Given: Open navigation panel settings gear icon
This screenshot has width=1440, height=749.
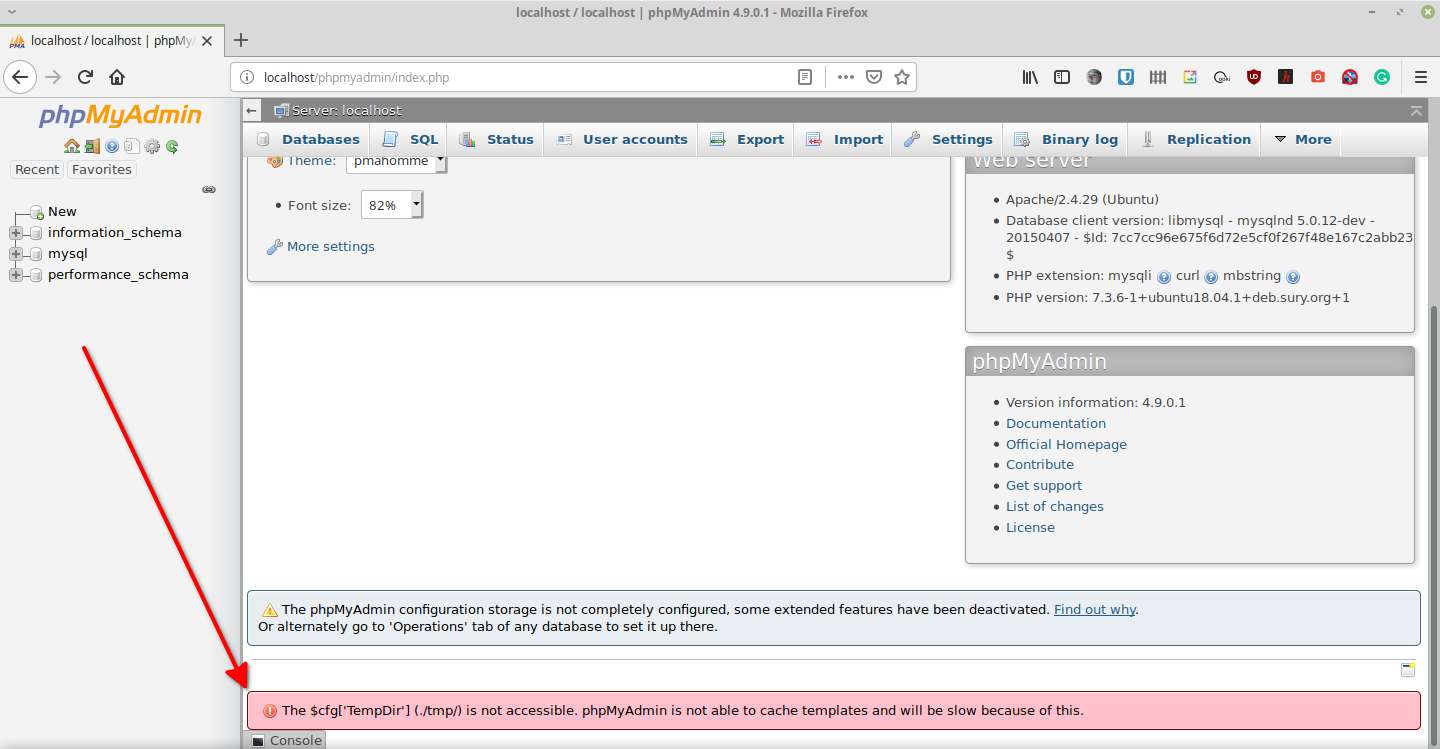Looking at the screenshot, I should [152, 146].
